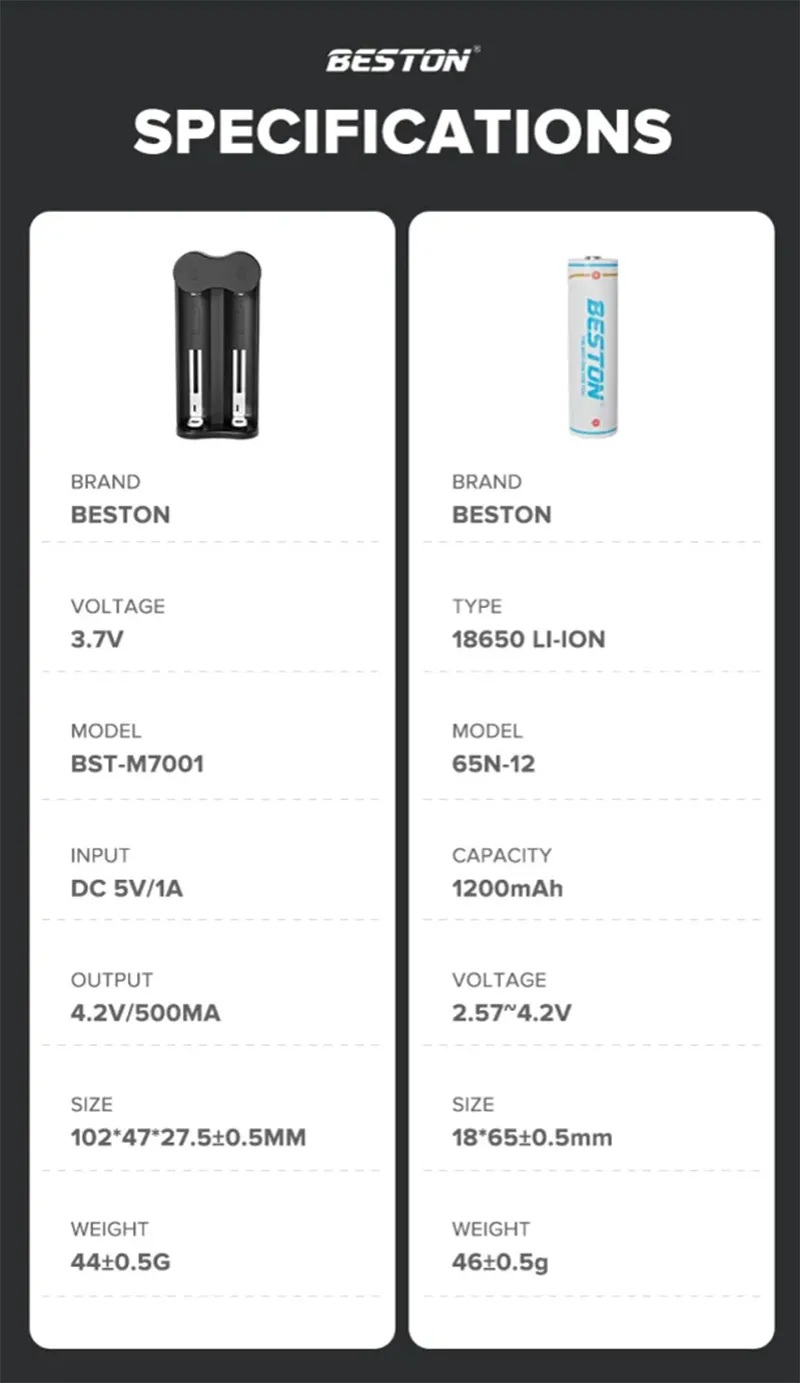
Task: Click the 18650 LI-ION type value
Action: pyautogui.click(x=528, y=639)
